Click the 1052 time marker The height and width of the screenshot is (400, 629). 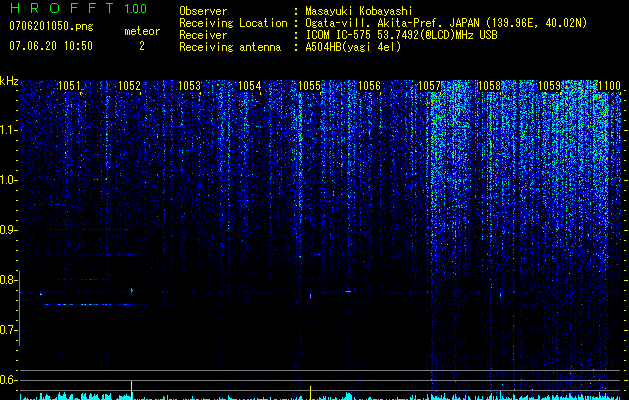click(129, 86)
